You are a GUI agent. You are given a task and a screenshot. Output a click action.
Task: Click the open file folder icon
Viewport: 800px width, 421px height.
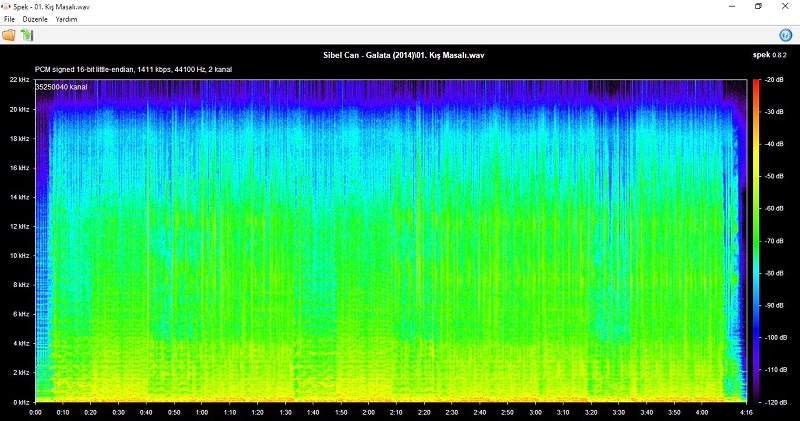9,35
